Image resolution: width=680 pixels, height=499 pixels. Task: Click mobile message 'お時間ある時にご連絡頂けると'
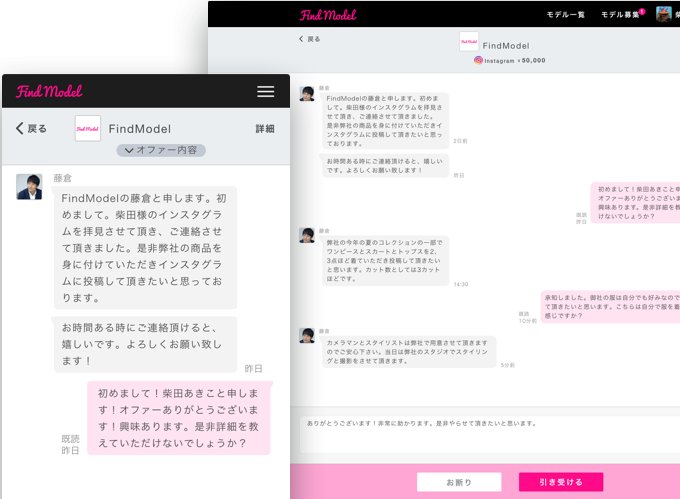click(145, 344)
